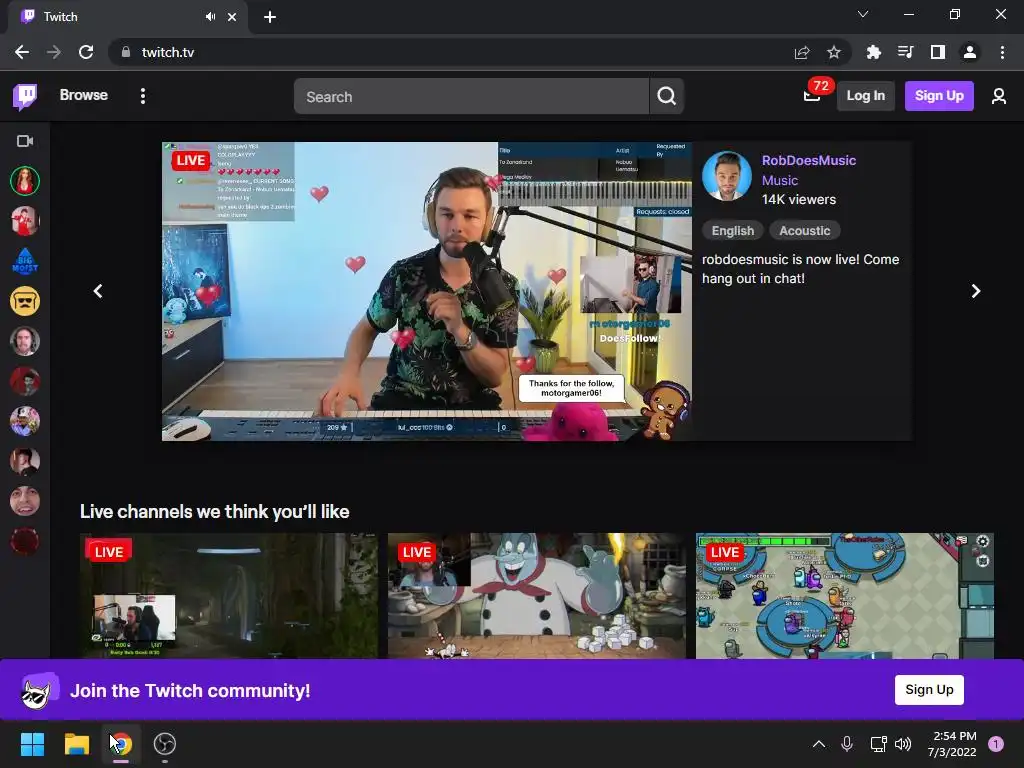
Task: Open File Explorer from taskbar
Action: click(x=76, y=744)
